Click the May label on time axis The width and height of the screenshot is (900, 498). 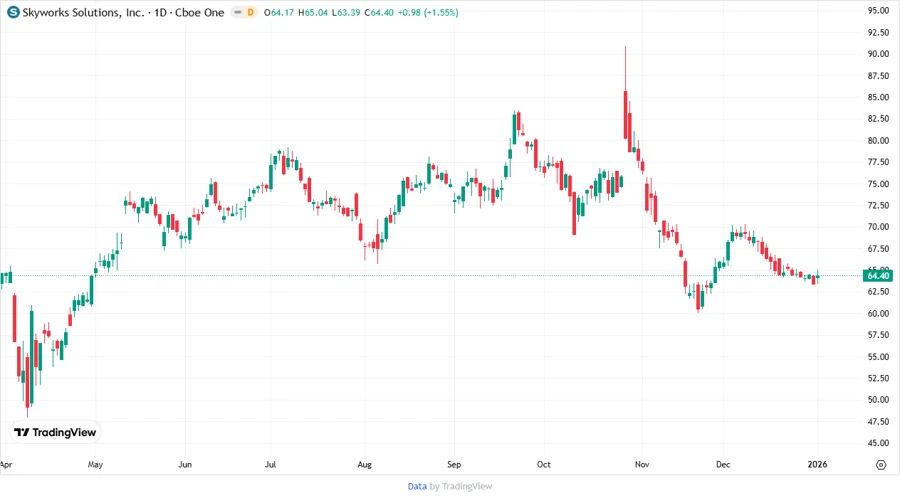coord(95,464)
